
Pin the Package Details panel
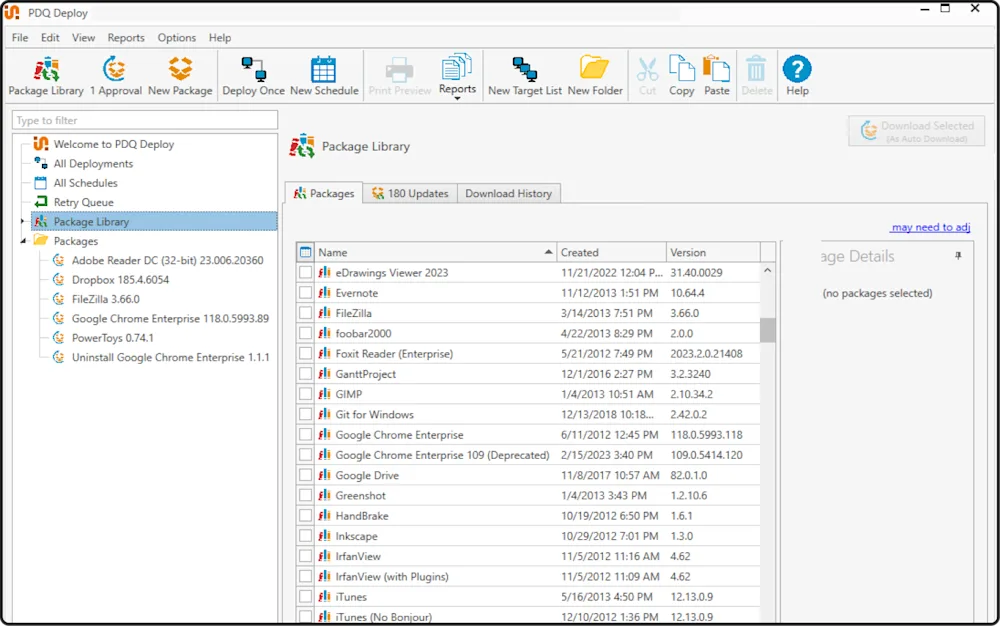pos(958,256)
